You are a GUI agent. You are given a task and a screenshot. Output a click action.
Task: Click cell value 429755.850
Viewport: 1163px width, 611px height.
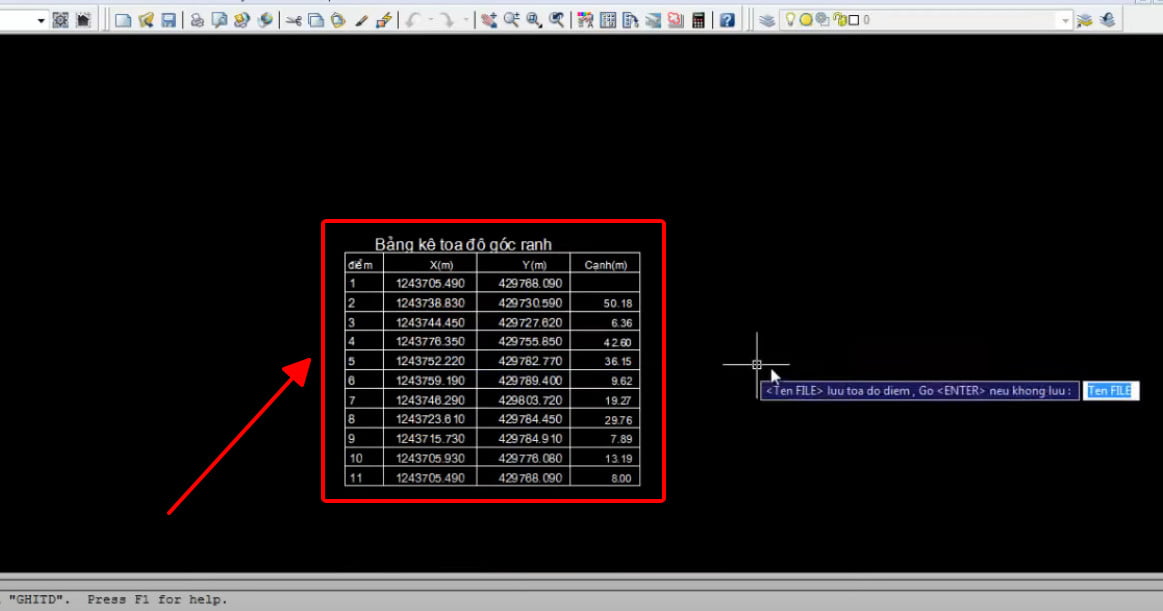pos(530,342)
